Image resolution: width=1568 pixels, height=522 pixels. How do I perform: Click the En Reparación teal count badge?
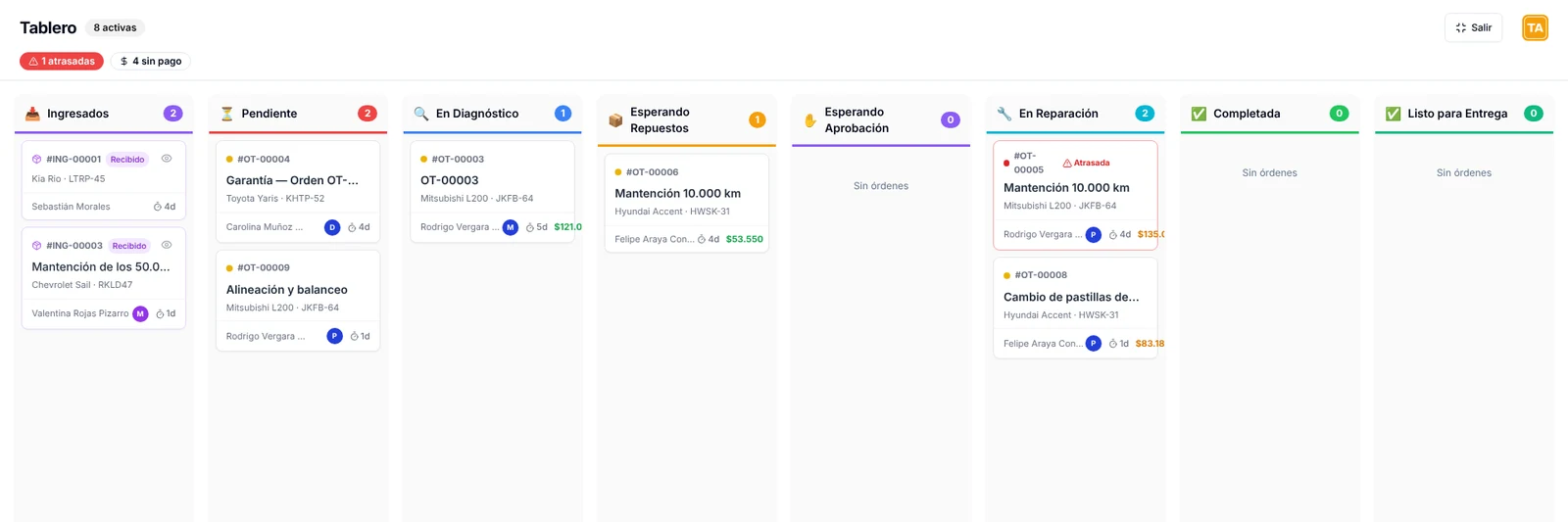tap(1145, 114)
